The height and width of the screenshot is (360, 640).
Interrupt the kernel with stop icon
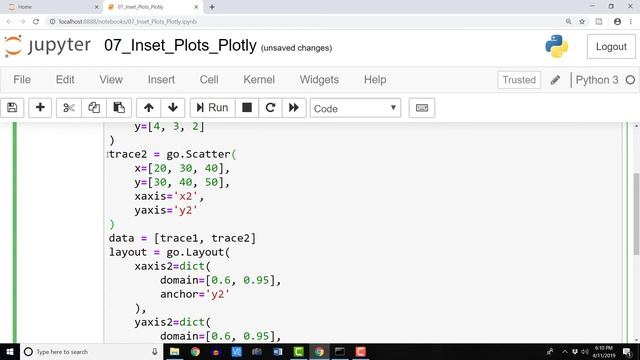(247, 108)
